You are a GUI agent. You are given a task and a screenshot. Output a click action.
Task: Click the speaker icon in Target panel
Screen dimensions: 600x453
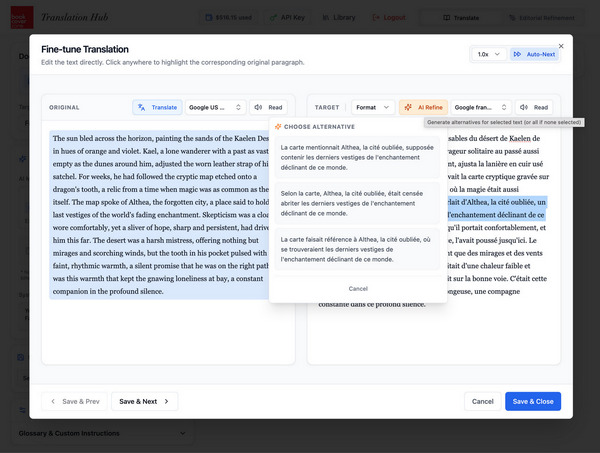coord(524,108)
